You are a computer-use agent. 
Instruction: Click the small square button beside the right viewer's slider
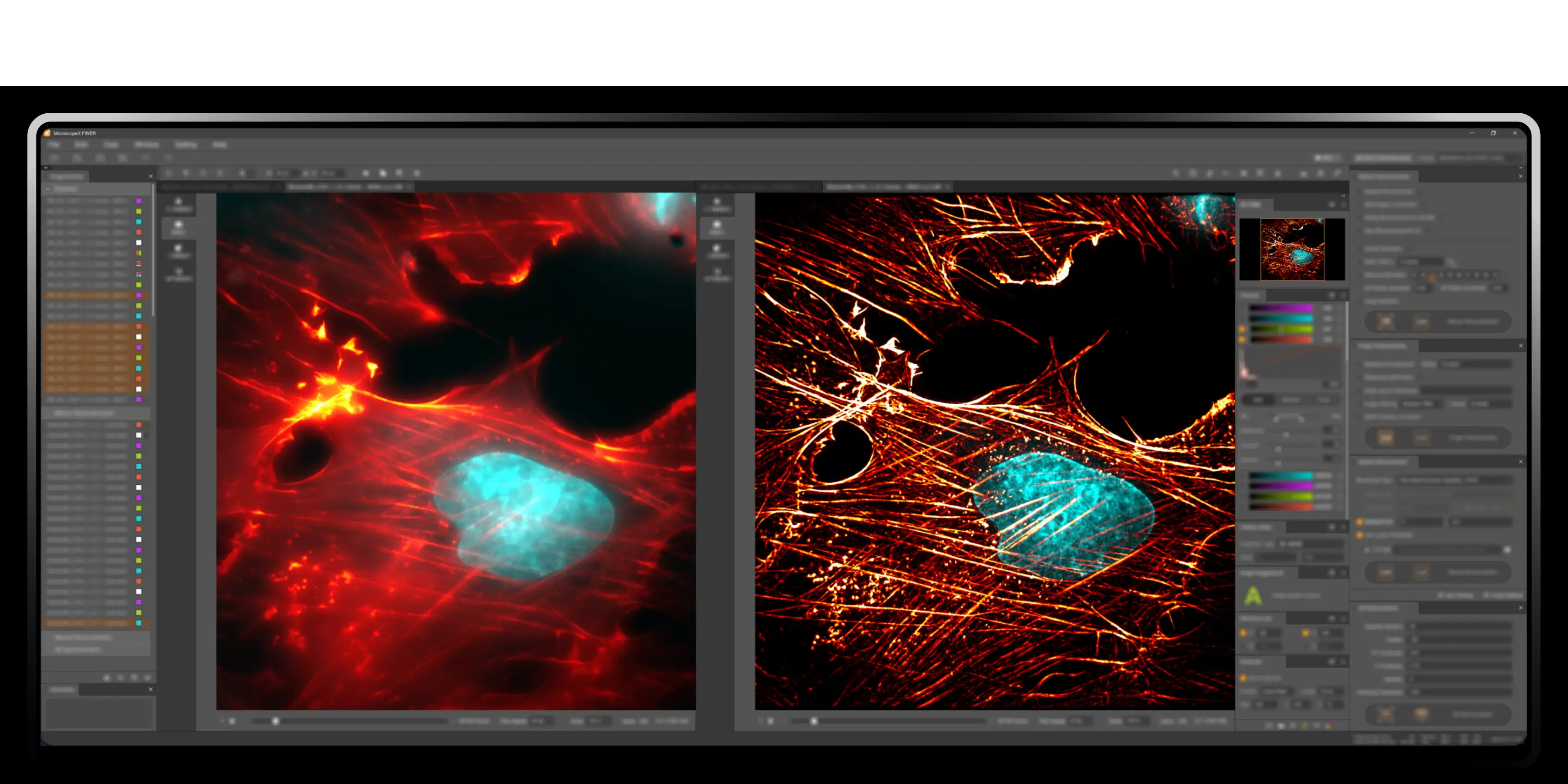tap(770, 721)
